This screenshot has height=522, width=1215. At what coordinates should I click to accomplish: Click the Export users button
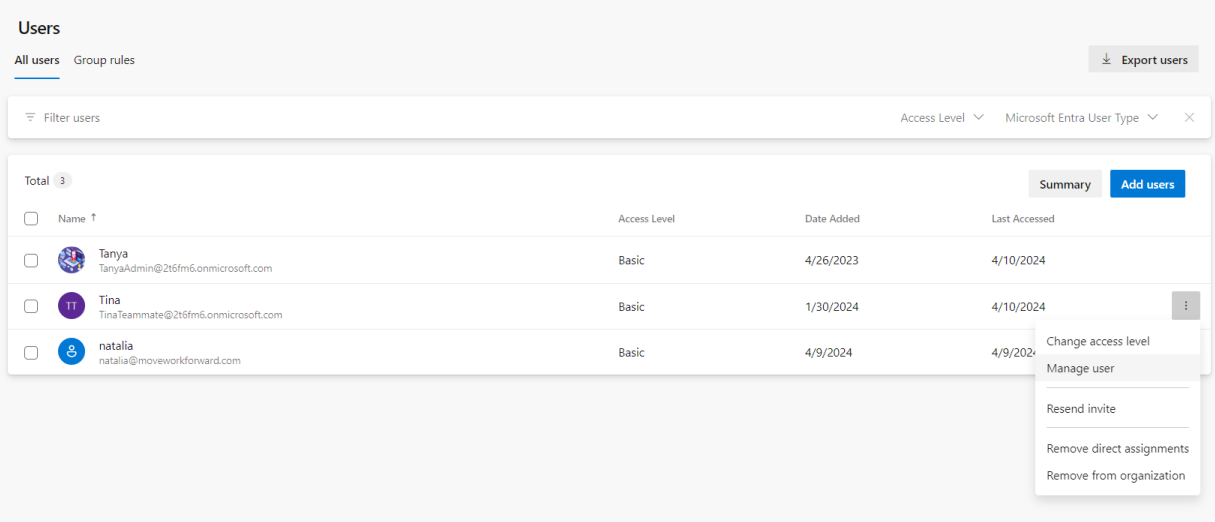pyautogui.click(x=1143, y=60)
